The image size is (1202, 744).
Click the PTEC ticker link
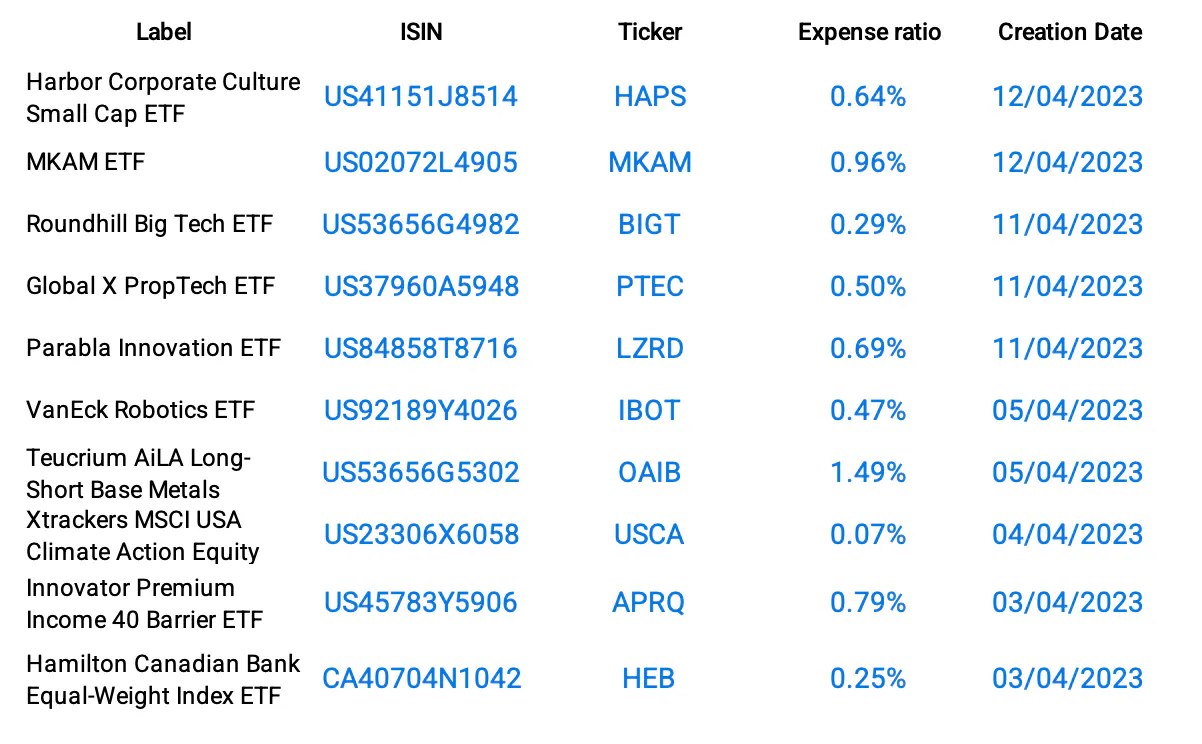pos(650,286)
